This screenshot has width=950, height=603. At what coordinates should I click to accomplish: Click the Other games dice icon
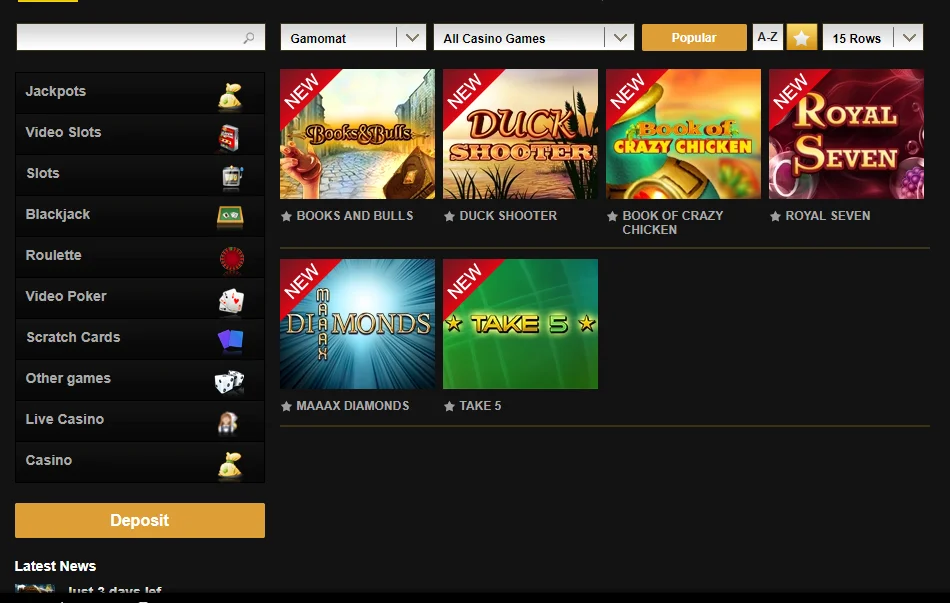tap(229, 382)
